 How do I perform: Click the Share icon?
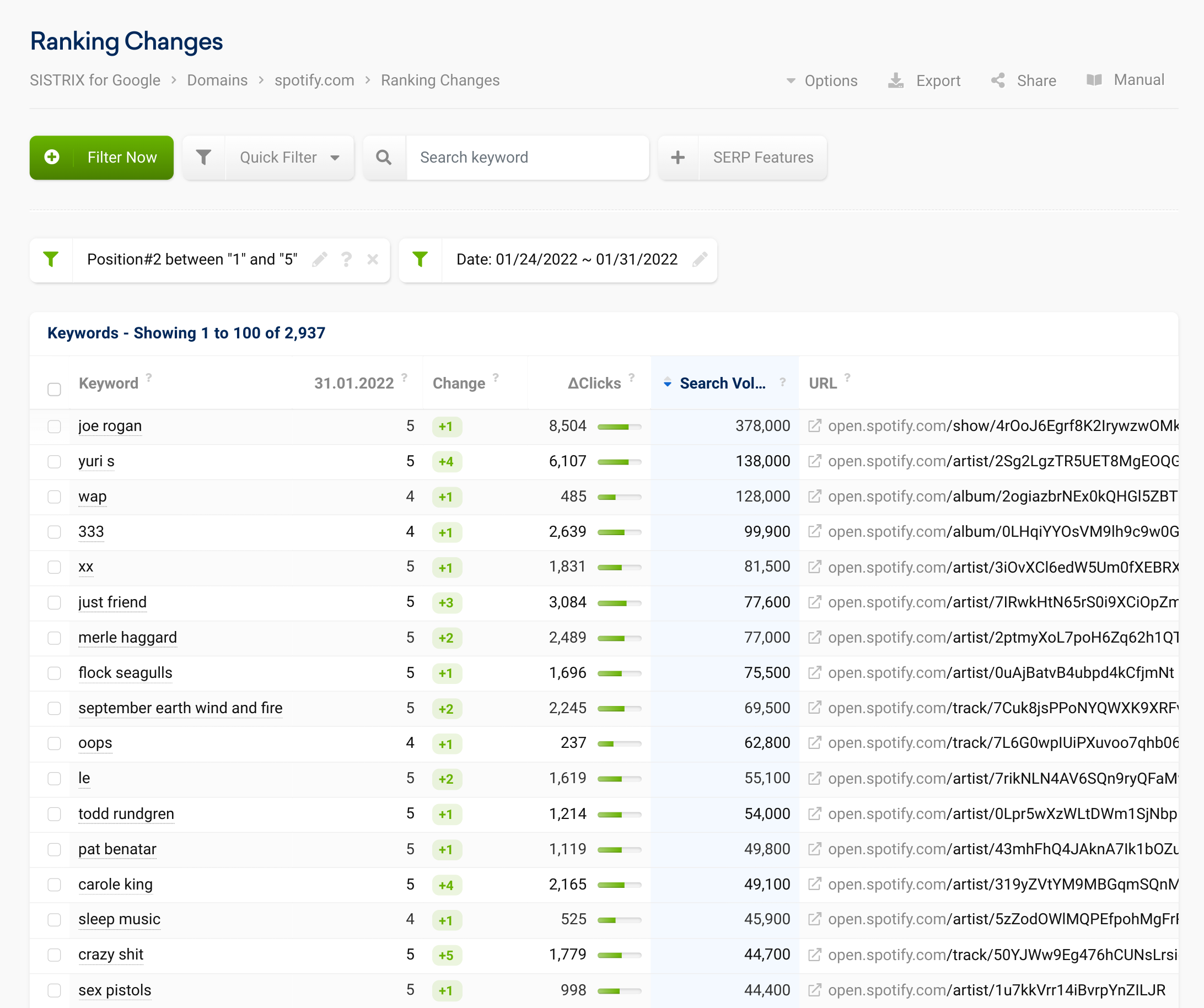coord(998,81)
